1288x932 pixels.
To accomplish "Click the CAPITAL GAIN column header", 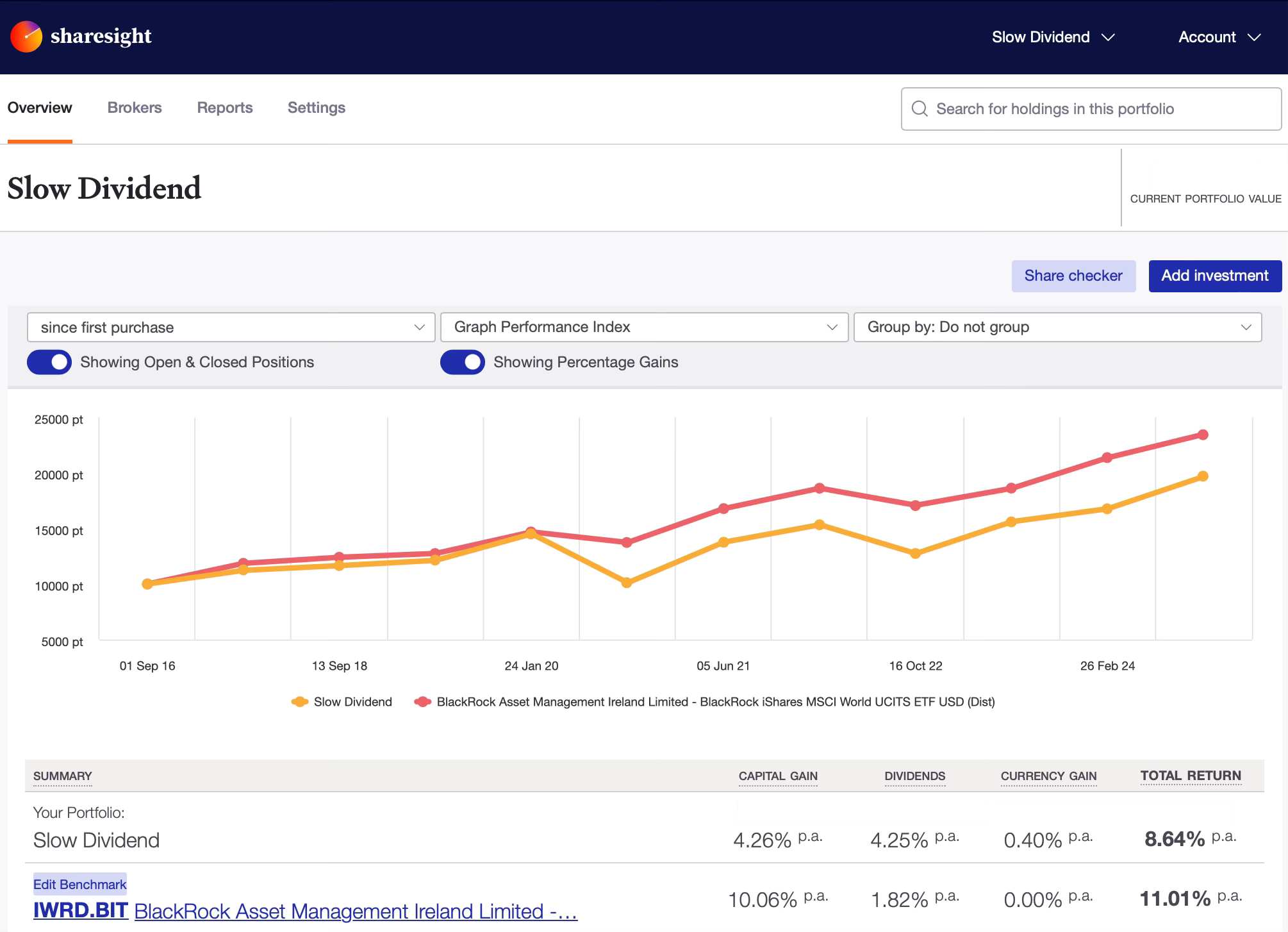I will (778, 776).
